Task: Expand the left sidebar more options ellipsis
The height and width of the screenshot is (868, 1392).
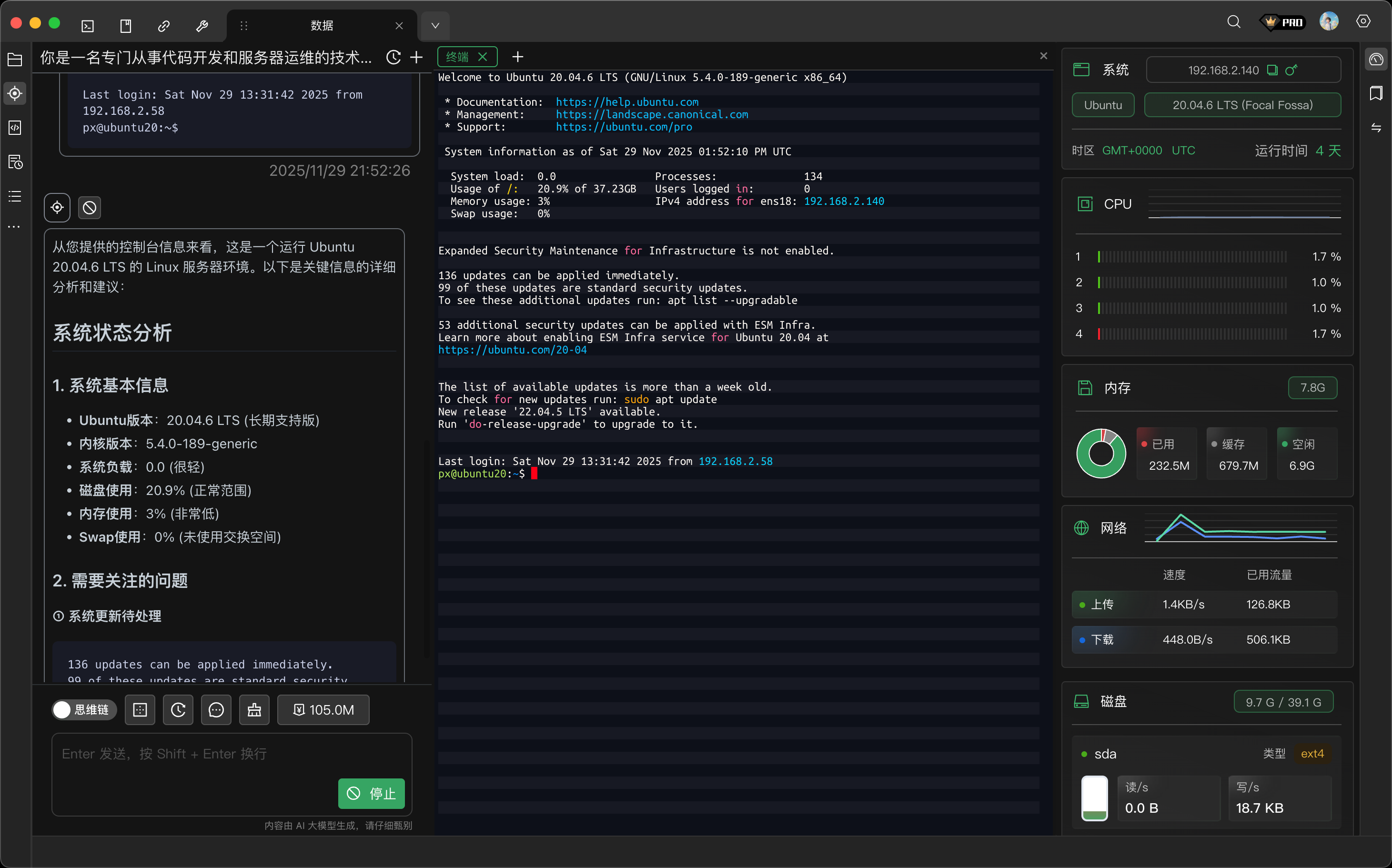Action: (x=15, y=227)
